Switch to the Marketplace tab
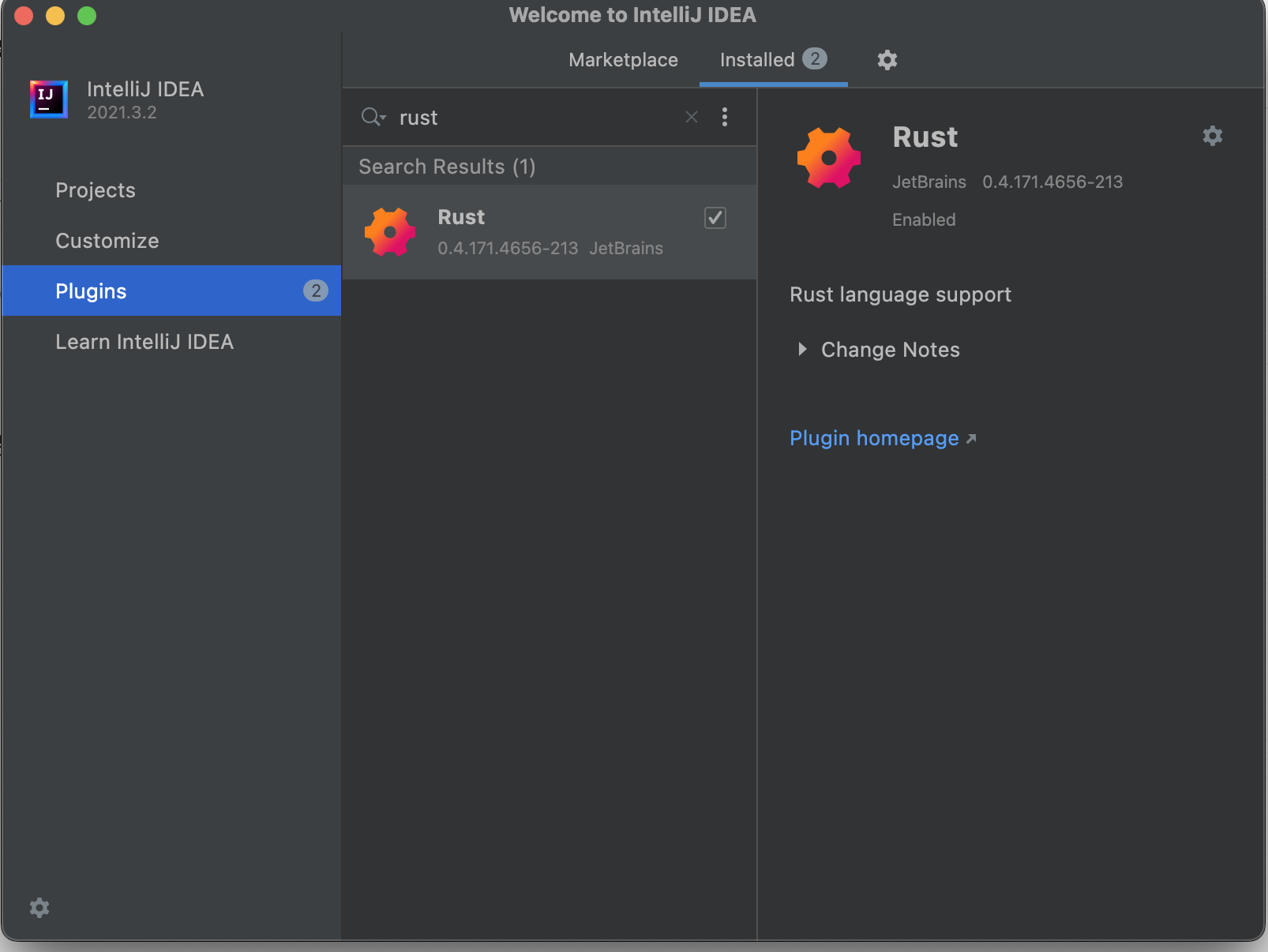Screen dimensions: 1268x952 [x=624, y=60]
